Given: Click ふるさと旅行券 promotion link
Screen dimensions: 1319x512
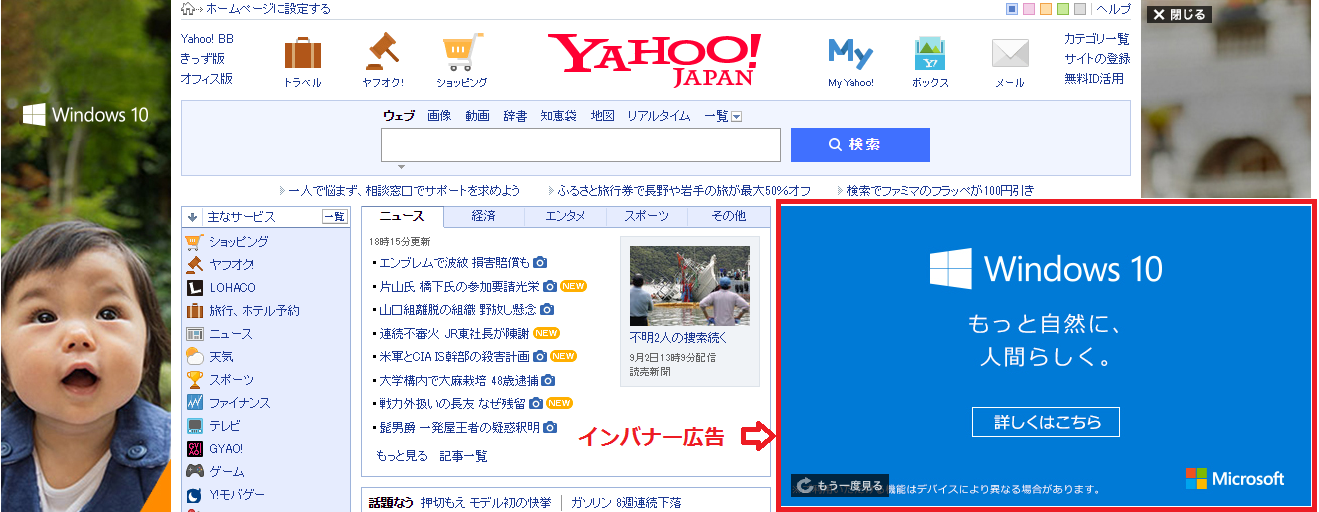Looking at the screenshot, I should (x=684, y=190).
